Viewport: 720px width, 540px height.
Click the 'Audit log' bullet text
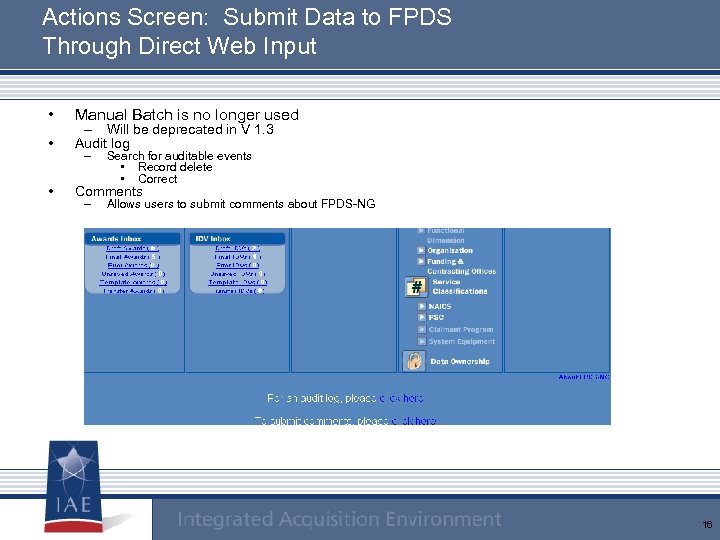[102, 143]
